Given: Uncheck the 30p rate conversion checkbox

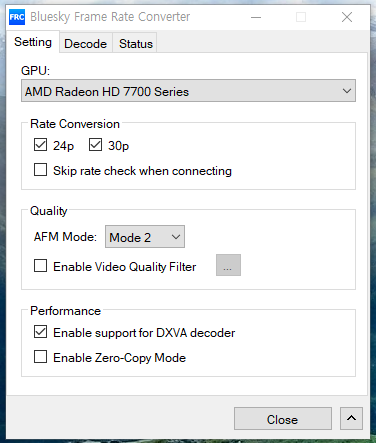Looking at the screenshot, I should [95, 145].
